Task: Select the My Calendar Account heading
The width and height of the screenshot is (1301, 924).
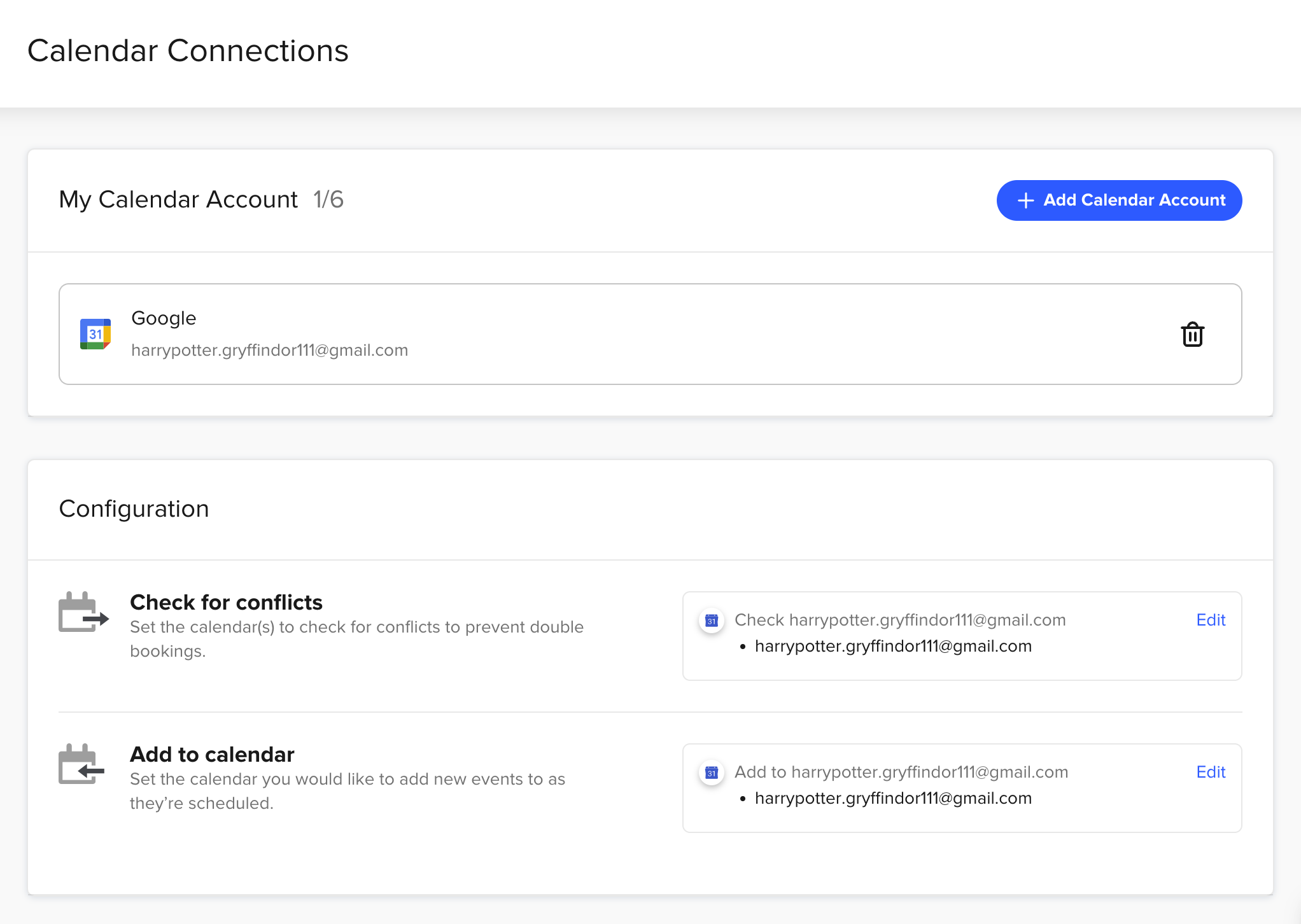Action: click(178, 199)
